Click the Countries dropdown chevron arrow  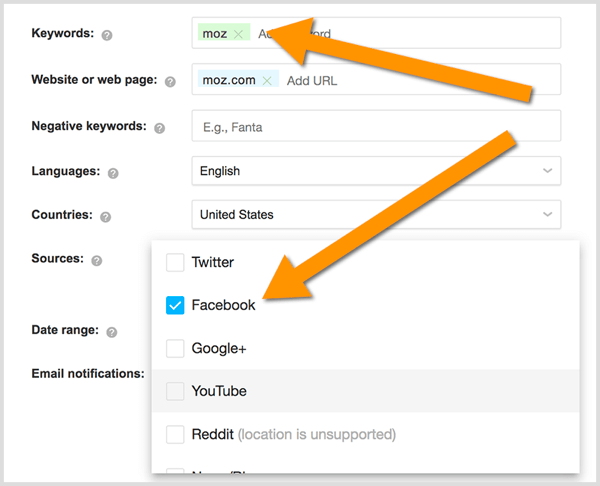pyautogui.click(x=548, y=214)
